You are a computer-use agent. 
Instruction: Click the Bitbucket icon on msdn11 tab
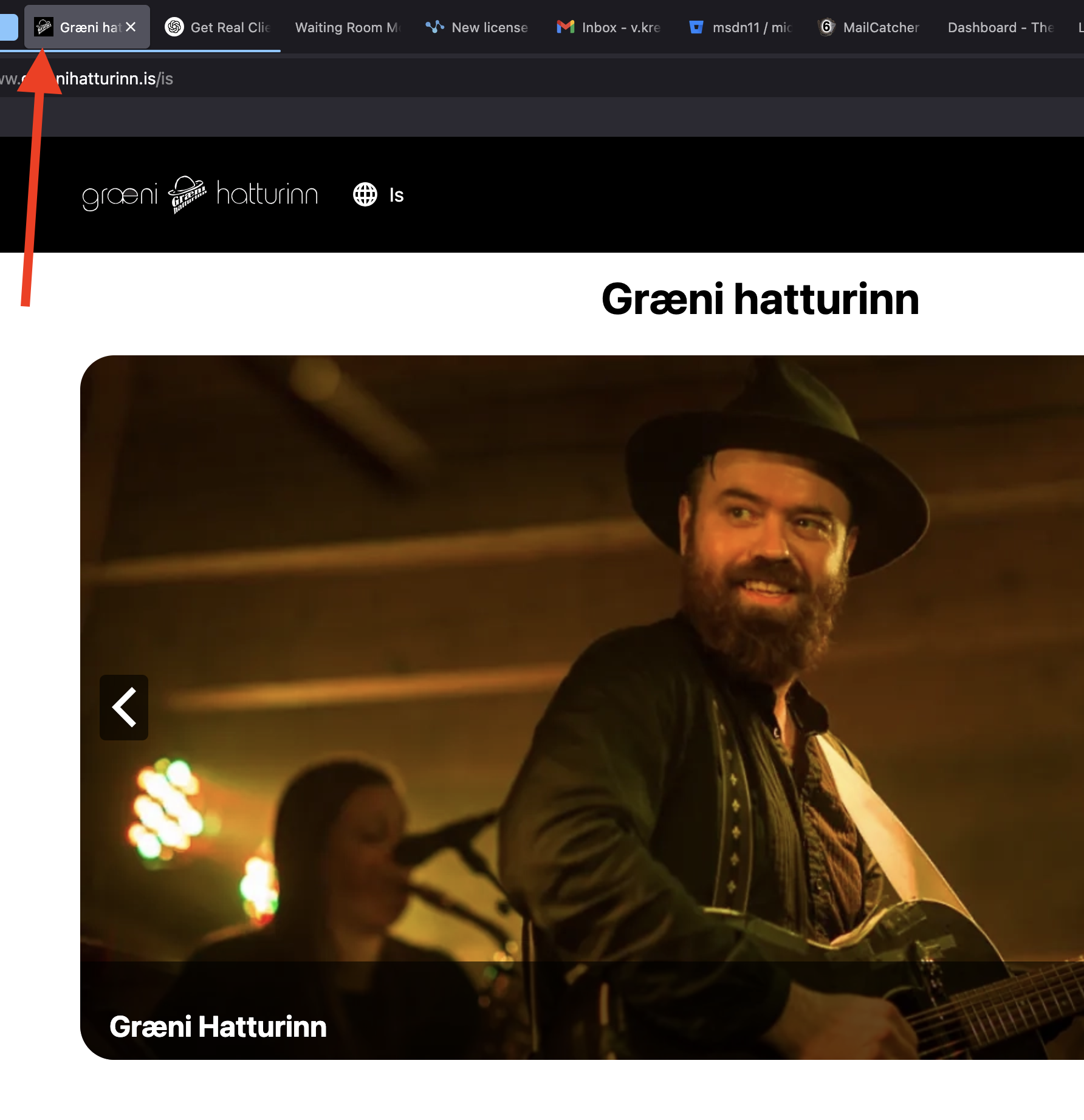coord(696,27)
